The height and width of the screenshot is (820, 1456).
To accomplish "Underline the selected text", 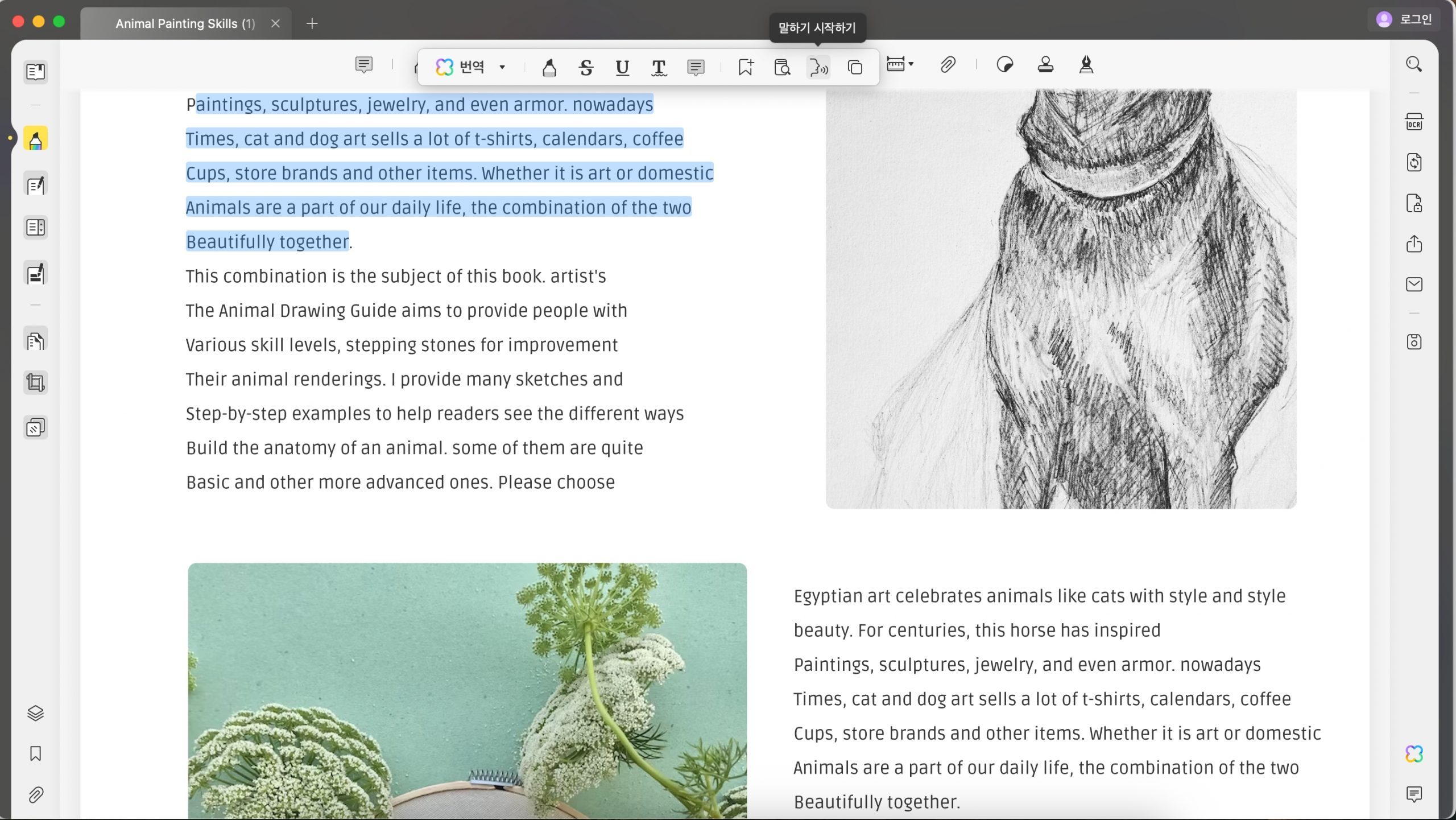I will point(622,67).
